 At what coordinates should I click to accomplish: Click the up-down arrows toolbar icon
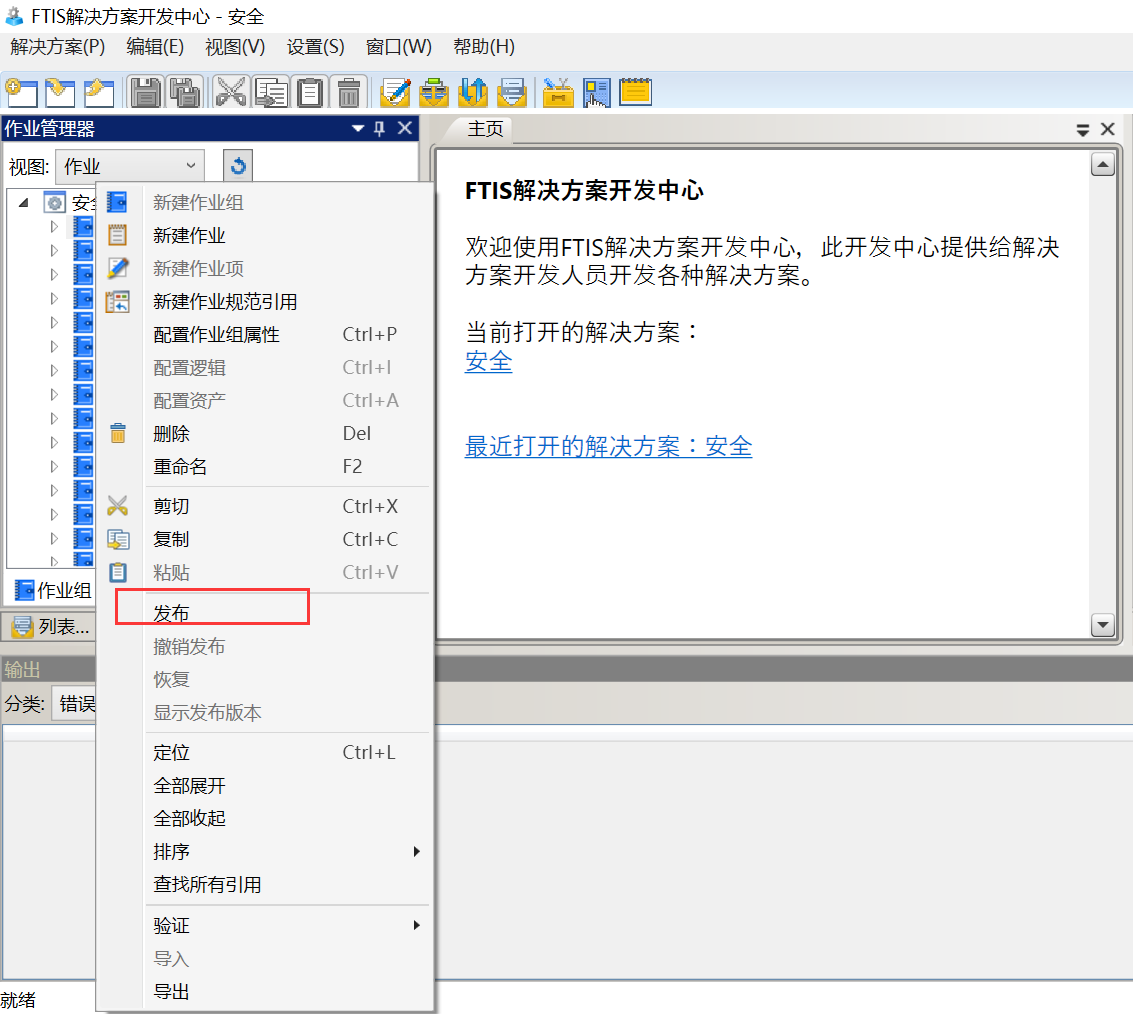[472, 92]
